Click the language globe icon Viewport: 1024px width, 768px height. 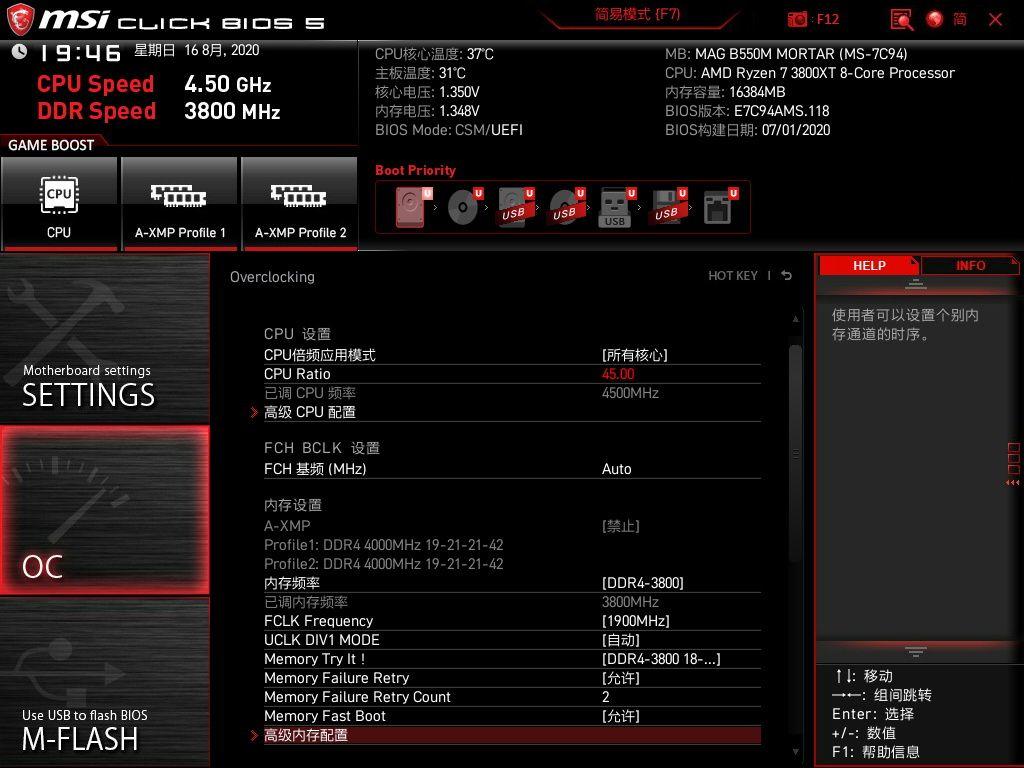click(935, 19)
